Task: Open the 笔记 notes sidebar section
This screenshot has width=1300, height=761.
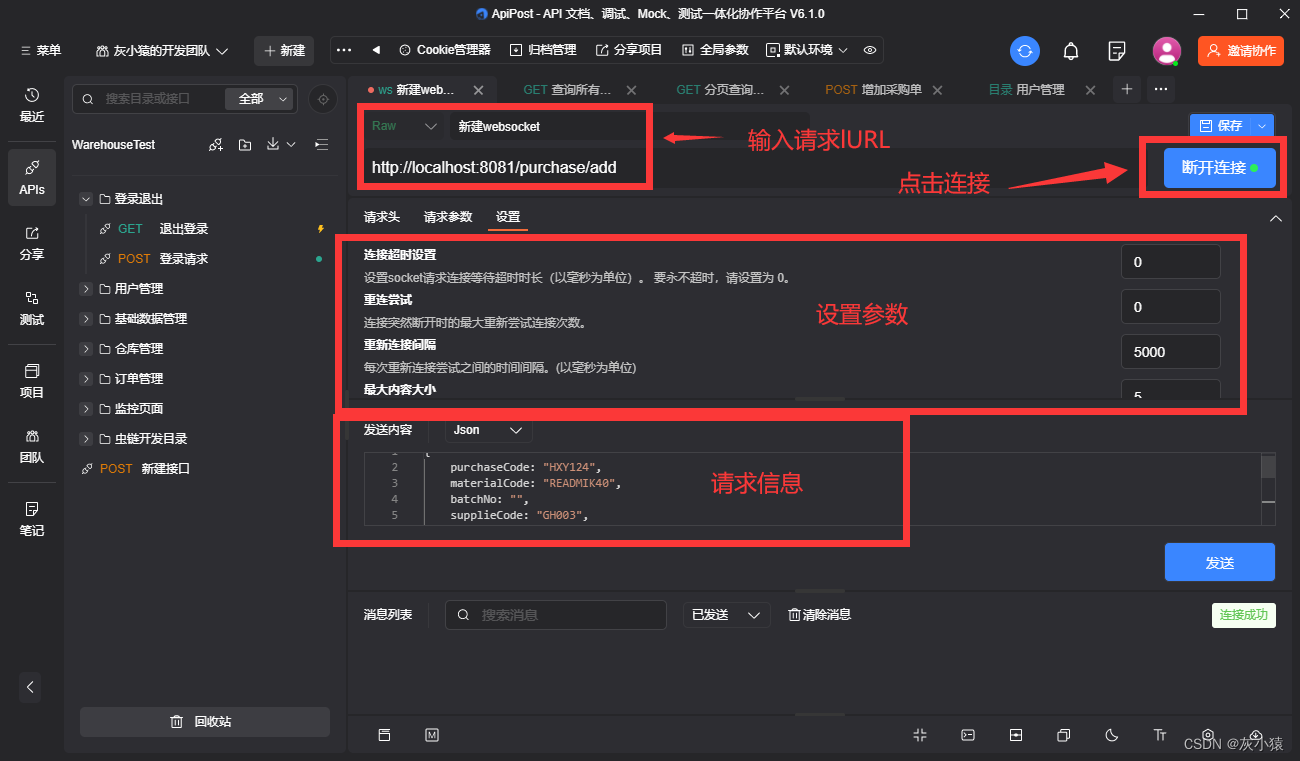Action: coord(32,519)
